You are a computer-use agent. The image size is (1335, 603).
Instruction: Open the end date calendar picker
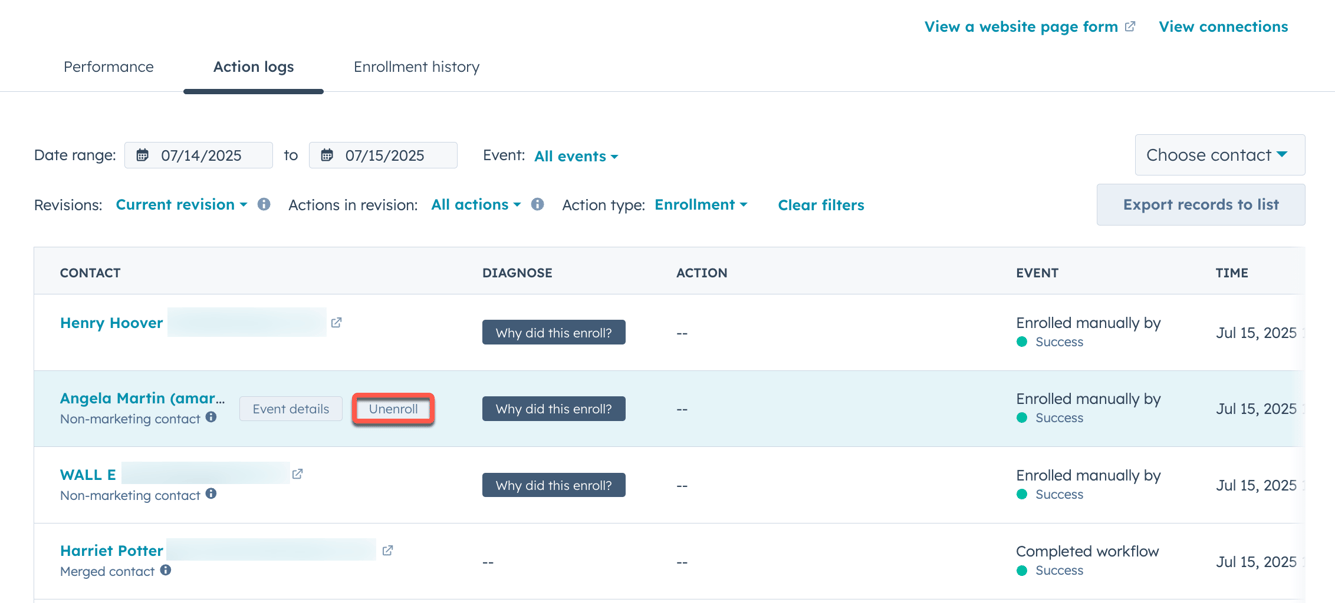[326, 155]
